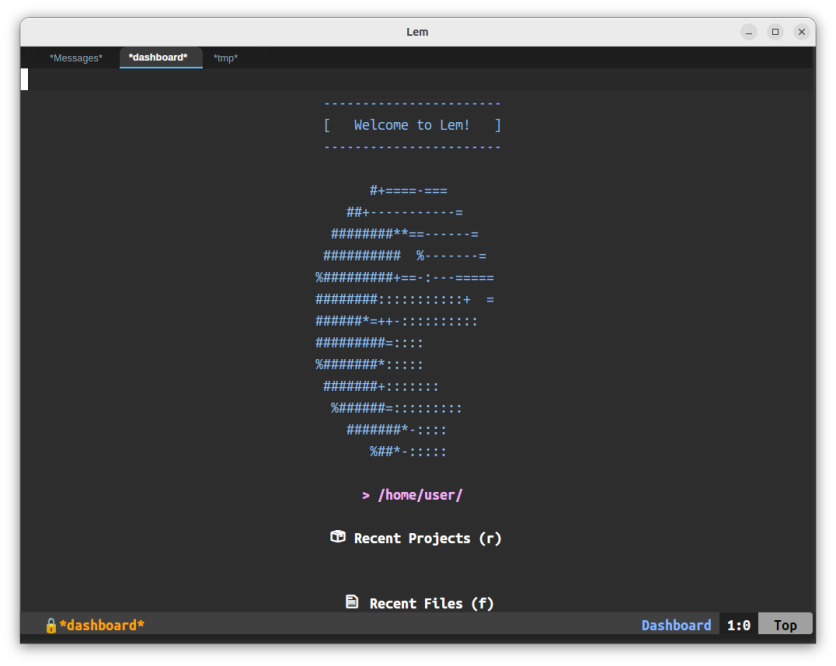836x666 pixels.
Task: Click the read-only lock icon in modeline
Action: 51,625
